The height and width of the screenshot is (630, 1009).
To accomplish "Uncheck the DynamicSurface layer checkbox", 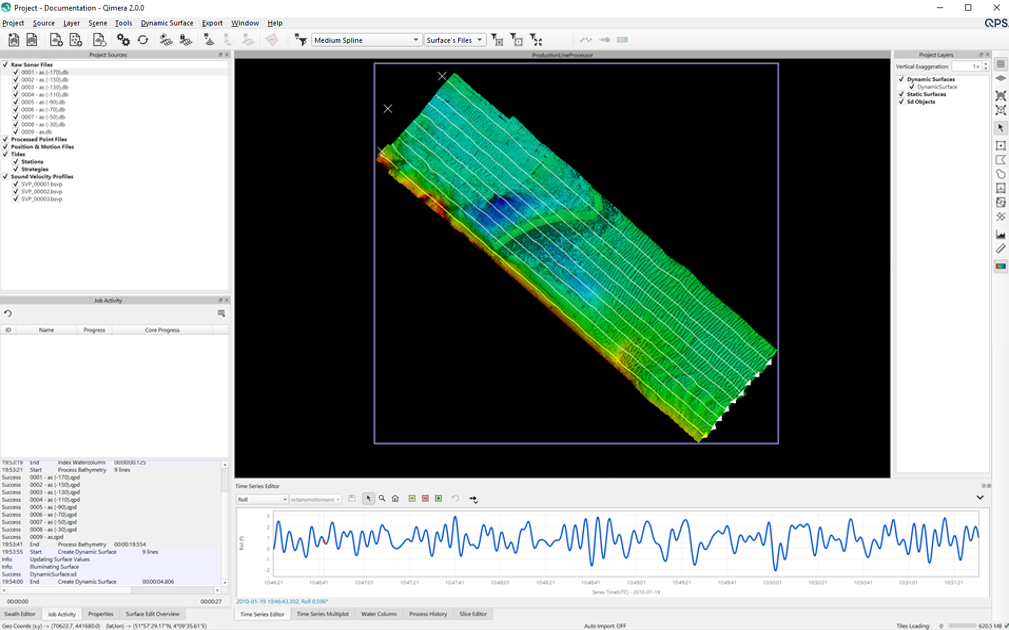I will coord(912,87).
